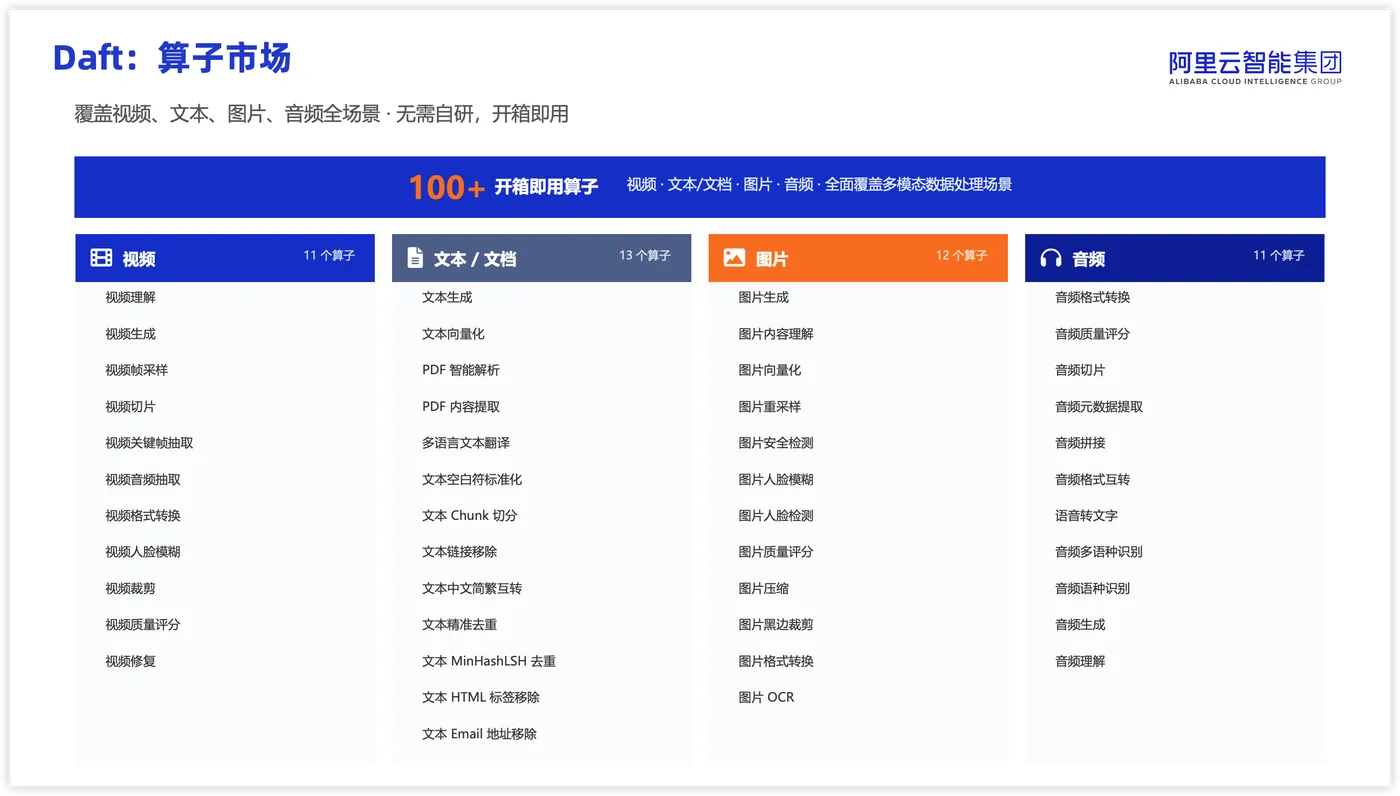The width and height of the screenshot is (1400, 796).
Task: Click the 视频格式转换 operator
Action: (143, 516)
